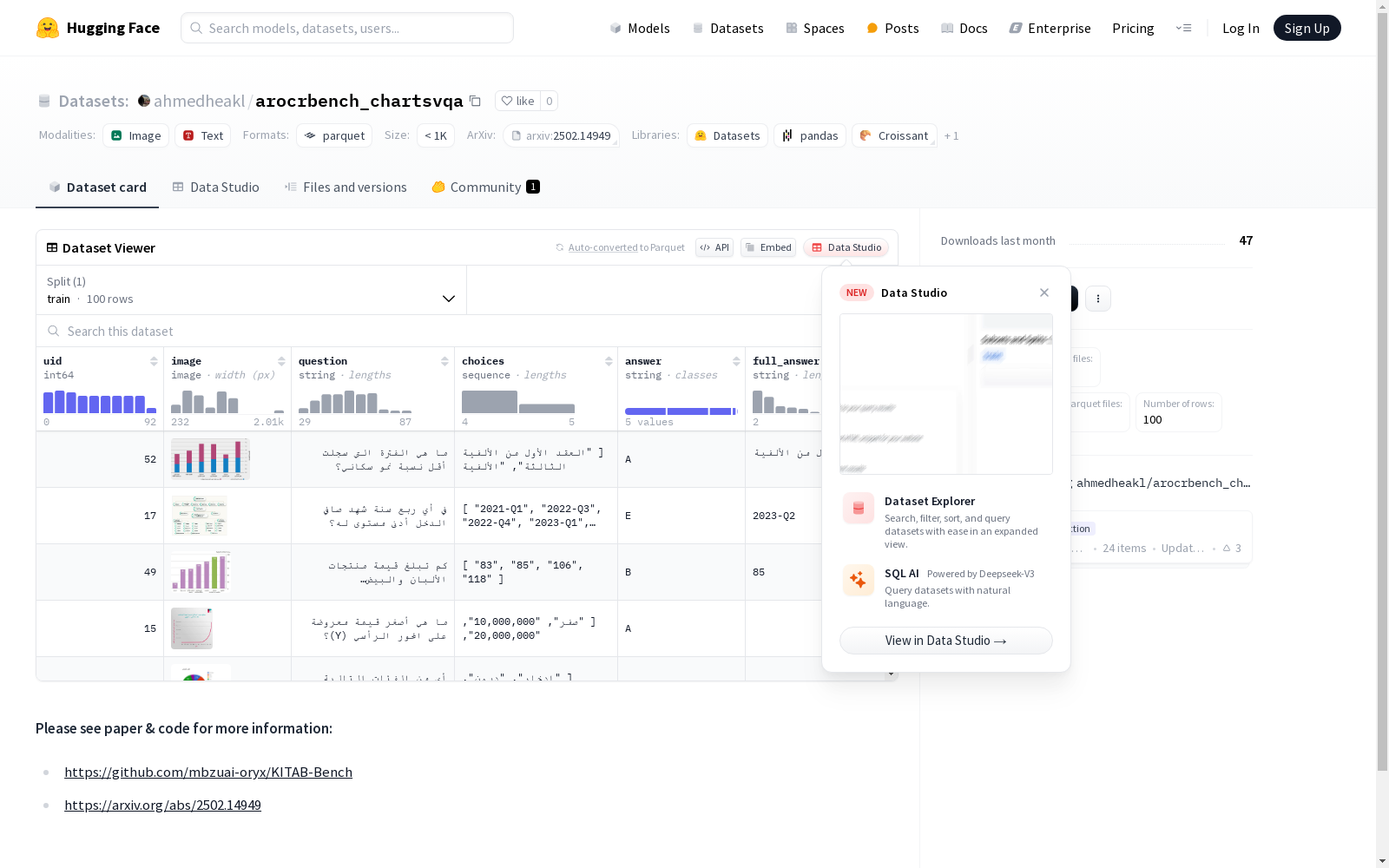Focus the main search models field
Image resolution: width=1389 pixels, height=868 pixels.
pyautogui.click(x=347, y=28)
